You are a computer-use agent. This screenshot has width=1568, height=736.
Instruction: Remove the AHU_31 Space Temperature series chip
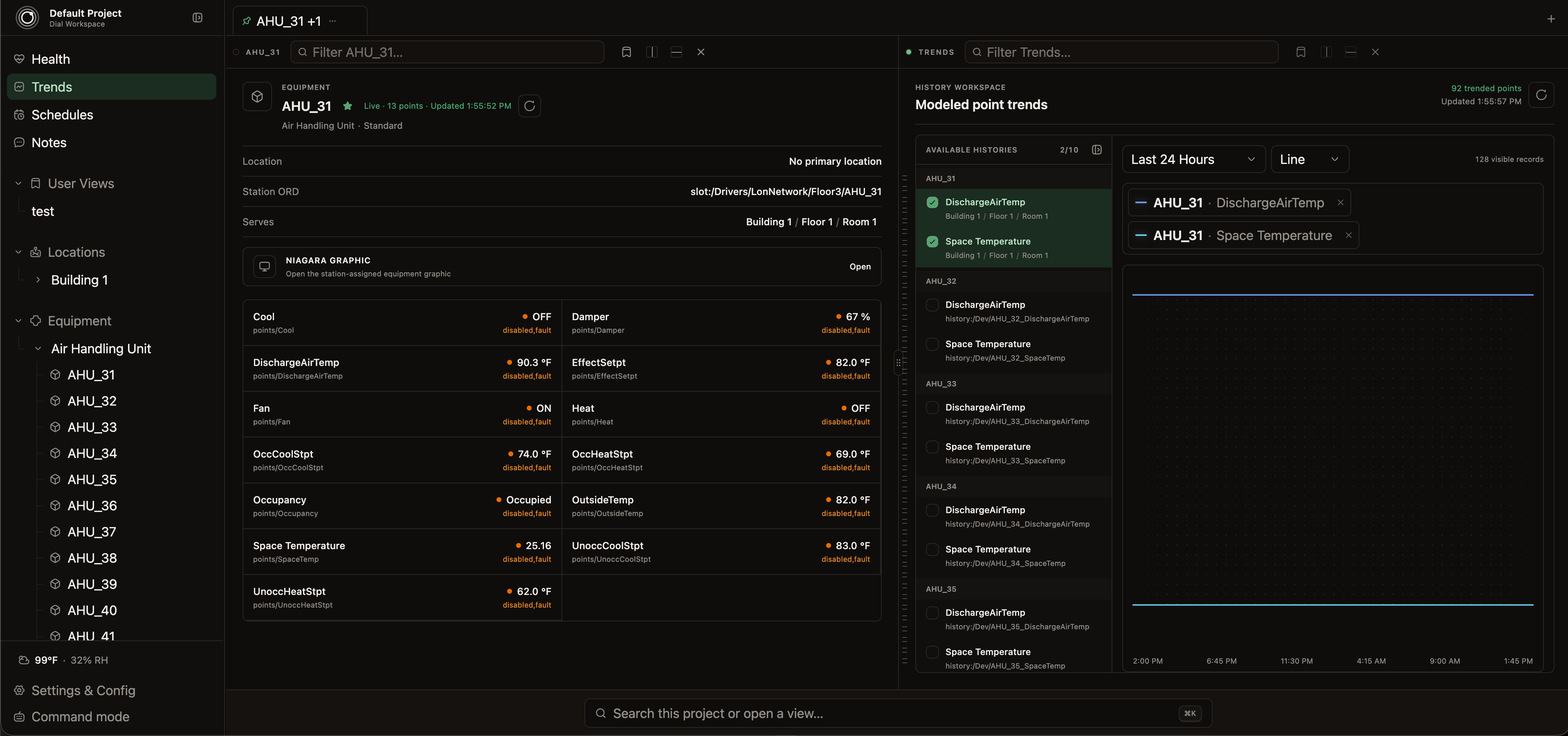pyautogui.click(x=1348, y=236)
